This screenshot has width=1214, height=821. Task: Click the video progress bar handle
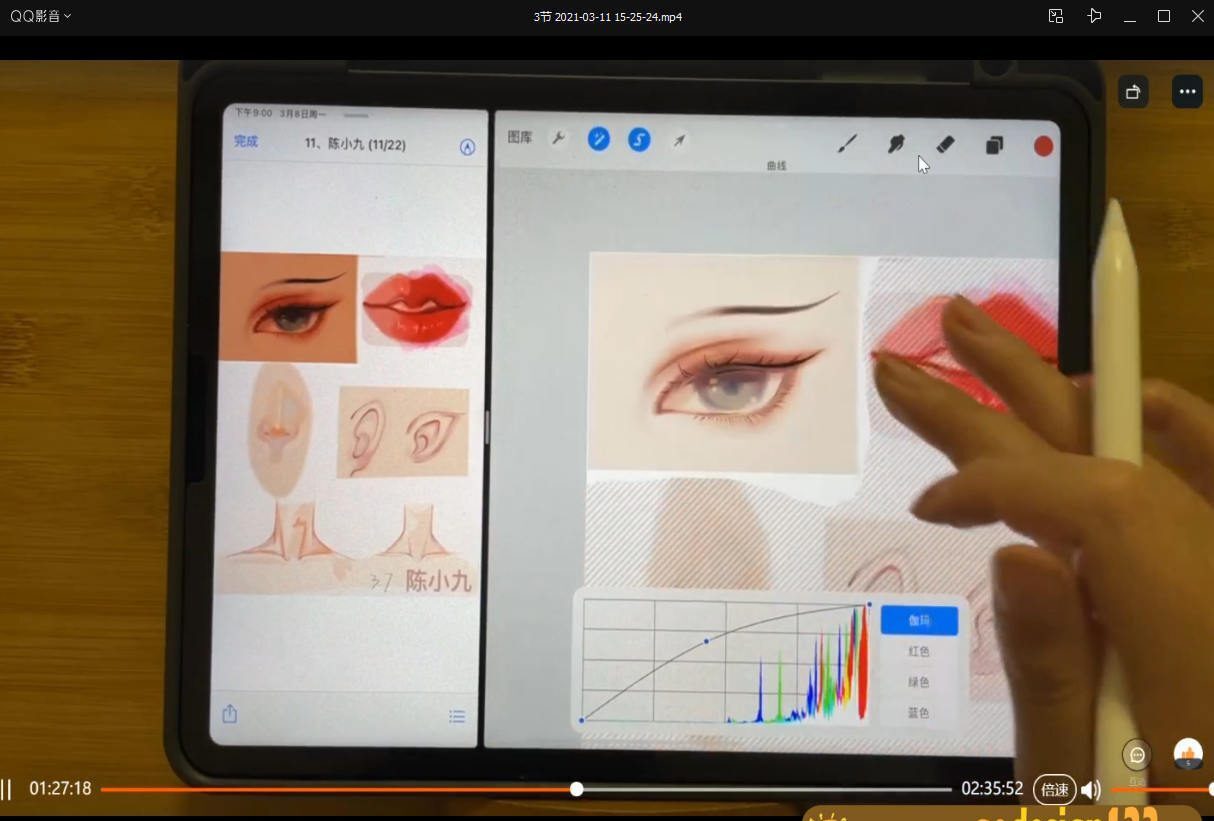(577, 789)
